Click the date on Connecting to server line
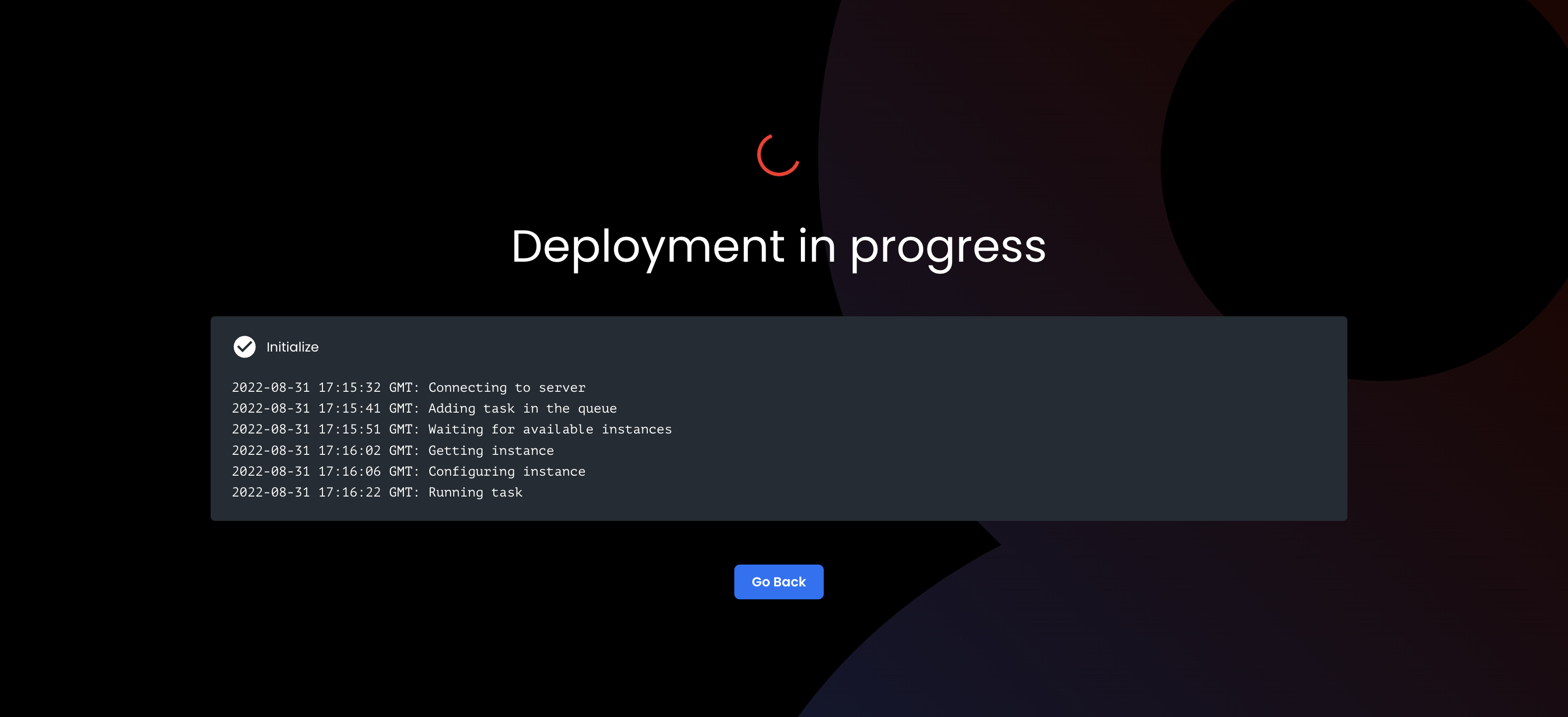 tap(270, 387)
